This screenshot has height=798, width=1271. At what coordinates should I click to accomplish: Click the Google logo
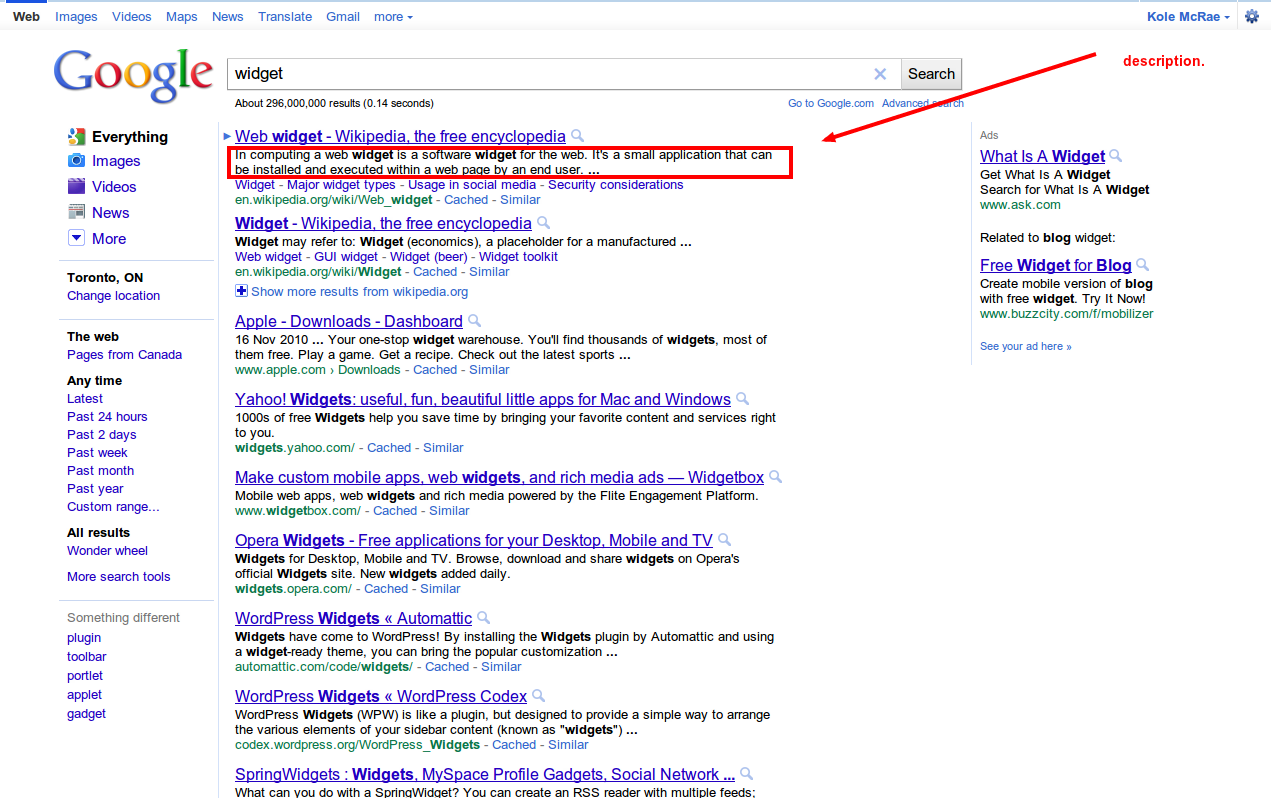(133, 75)
